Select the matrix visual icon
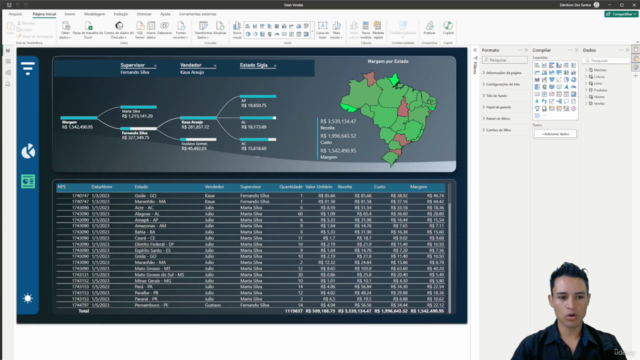Image resolution: width=640 pixels, height=360 pixels. click(574, 94)
